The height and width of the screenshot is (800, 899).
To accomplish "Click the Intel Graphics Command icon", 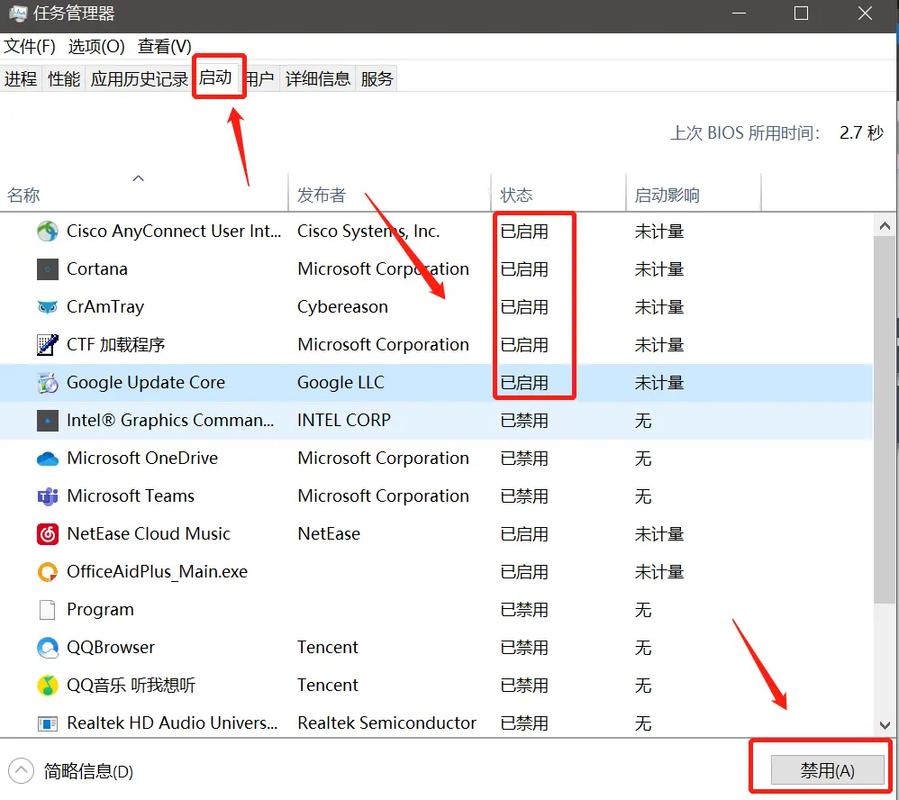I will tap(47, 420).
